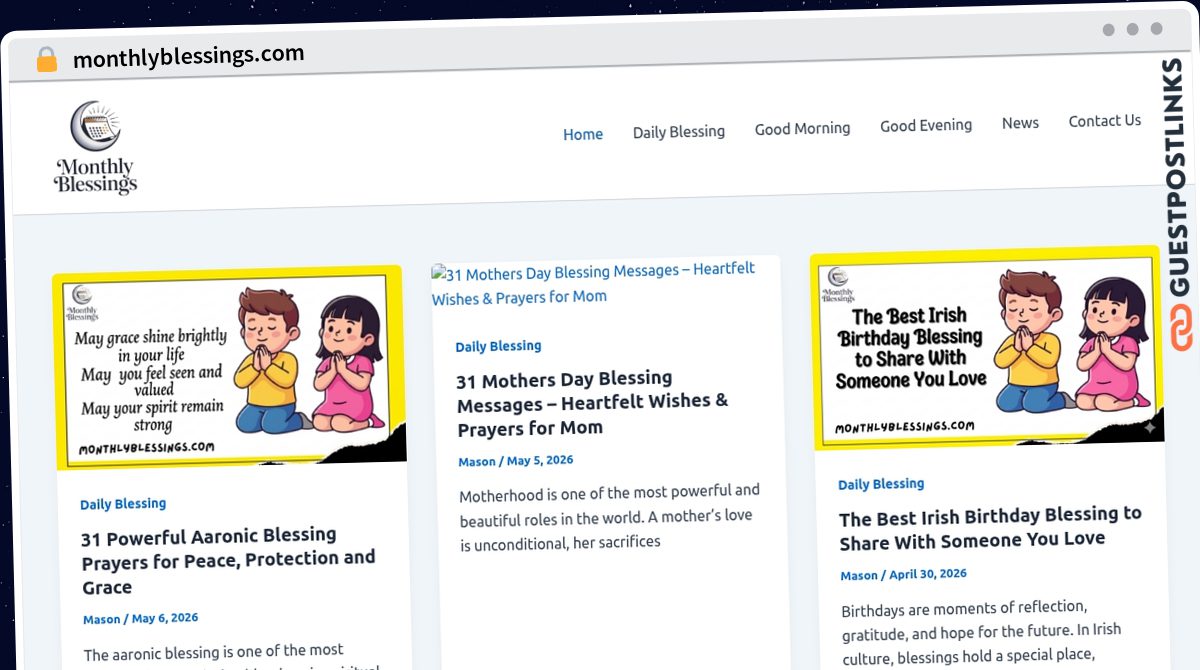This screenshot has height=670, width=1200.
Task: Click the padlock icon in the address bar
Action: pyautogui.click(x=46, y=59)
